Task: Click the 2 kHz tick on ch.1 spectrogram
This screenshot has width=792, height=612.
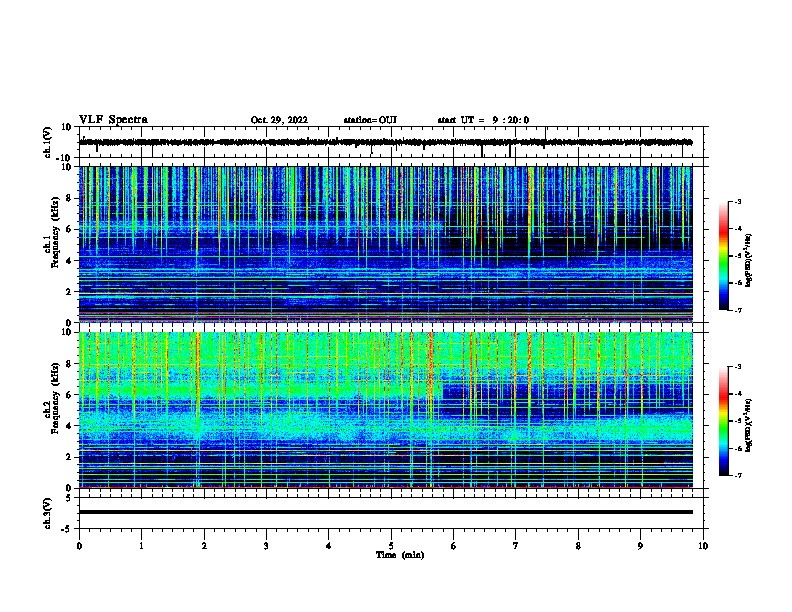Action: pyautogui.click(x=69, y=292)
